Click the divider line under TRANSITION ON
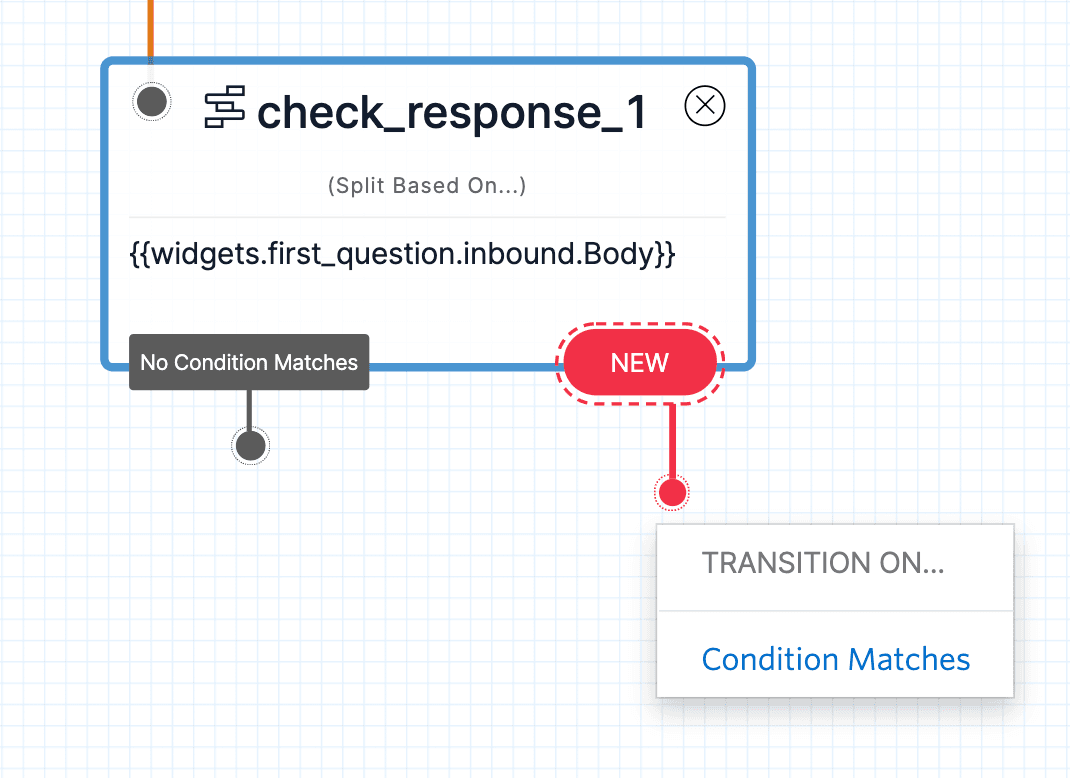Screen dimensions: 1070x778 click(x=835, y=611)
